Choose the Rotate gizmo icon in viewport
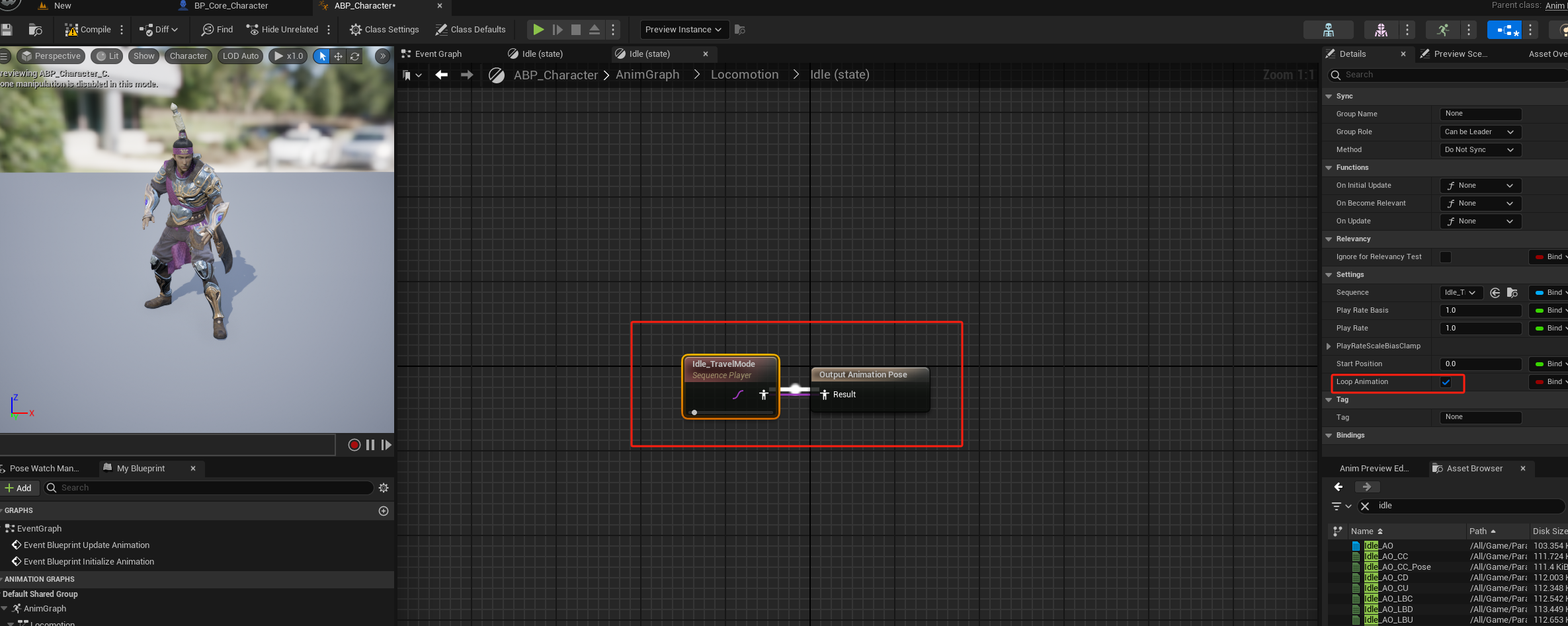 355,56
